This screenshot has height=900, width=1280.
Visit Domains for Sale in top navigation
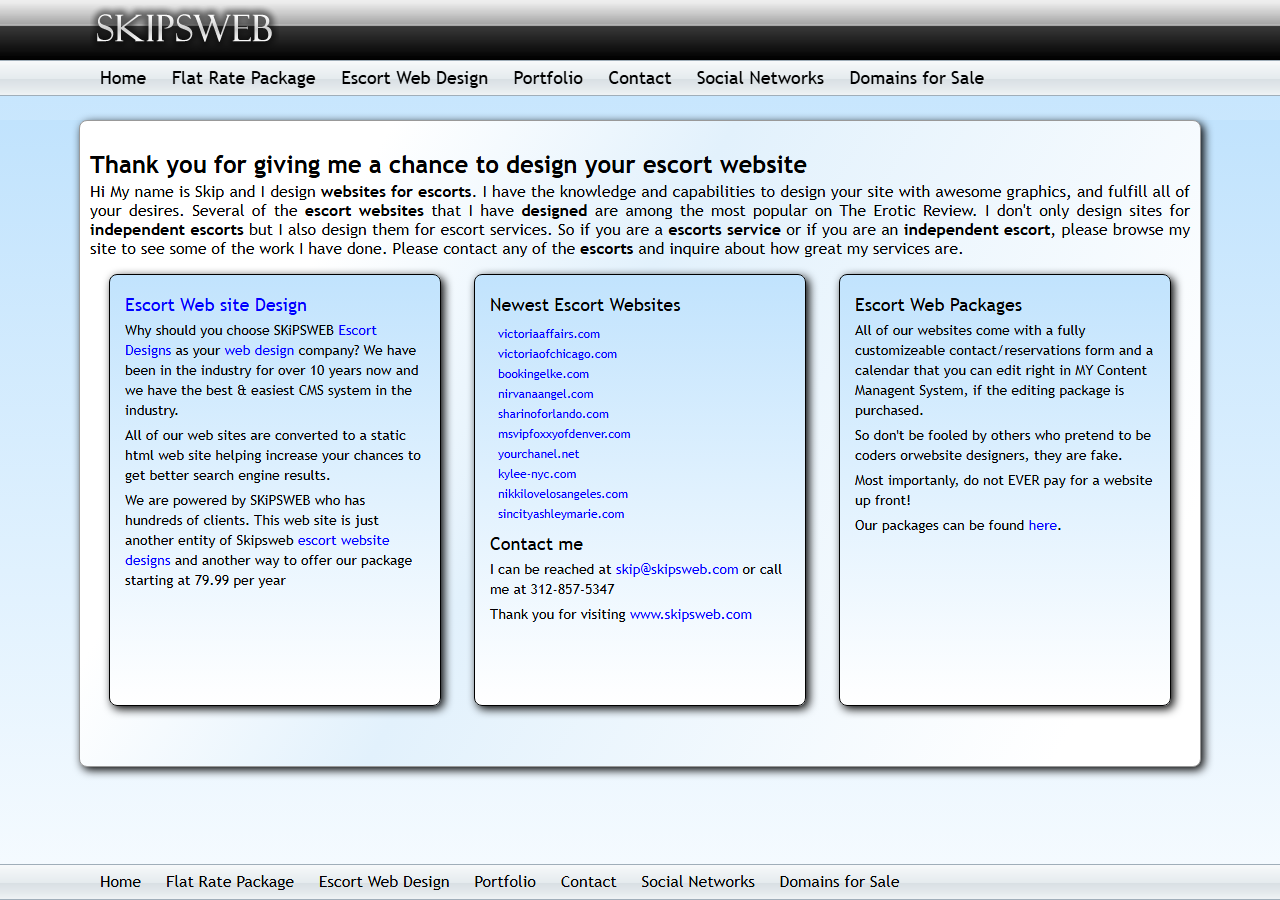click(x=917, y=78)
